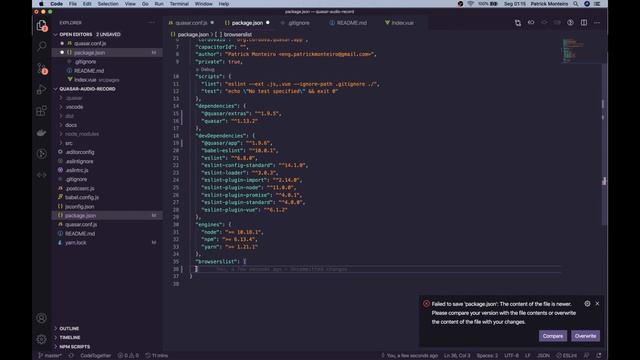Open the Extensions view
Screen dimensions: 640x360
(x=42, y=111)
